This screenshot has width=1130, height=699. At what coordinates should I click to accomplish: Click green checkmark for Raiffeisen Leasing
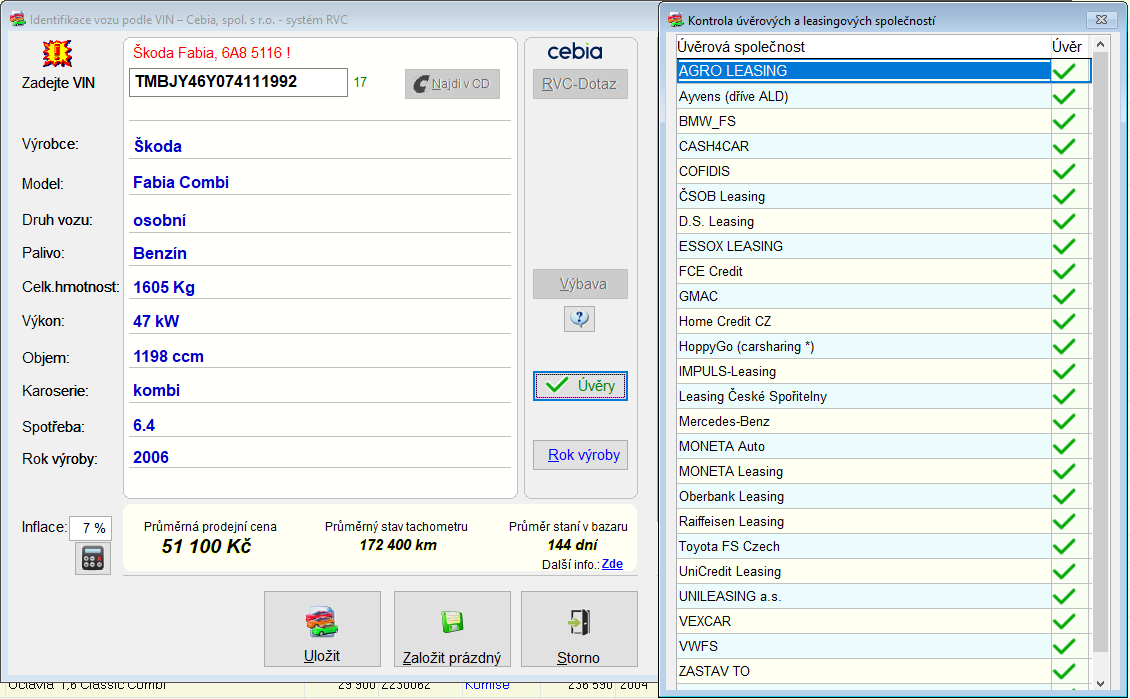coord(1064,521)
